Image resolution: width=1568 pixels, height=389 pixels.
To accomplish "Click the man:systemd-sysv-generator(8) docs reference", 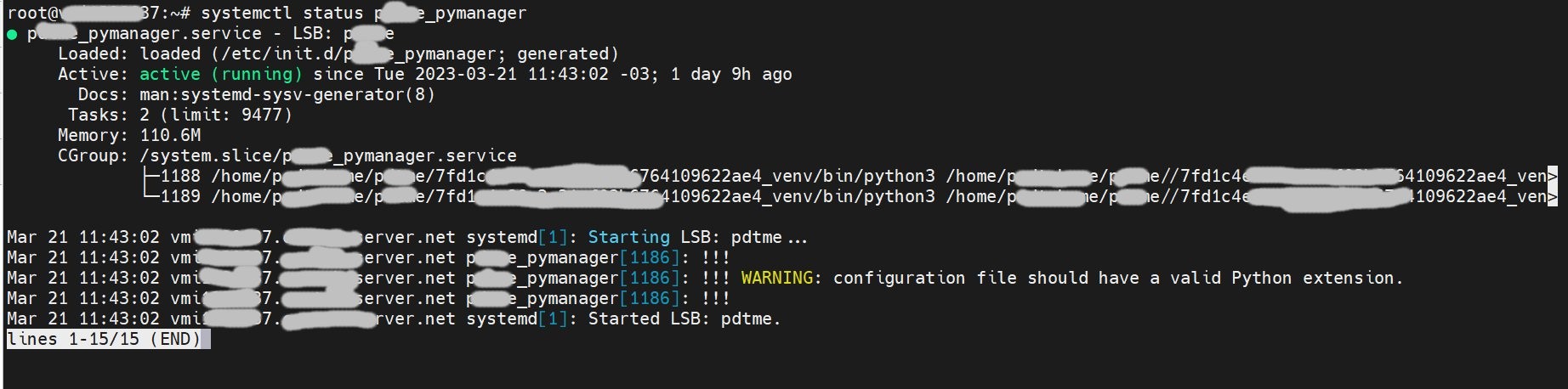I will 287,95.
